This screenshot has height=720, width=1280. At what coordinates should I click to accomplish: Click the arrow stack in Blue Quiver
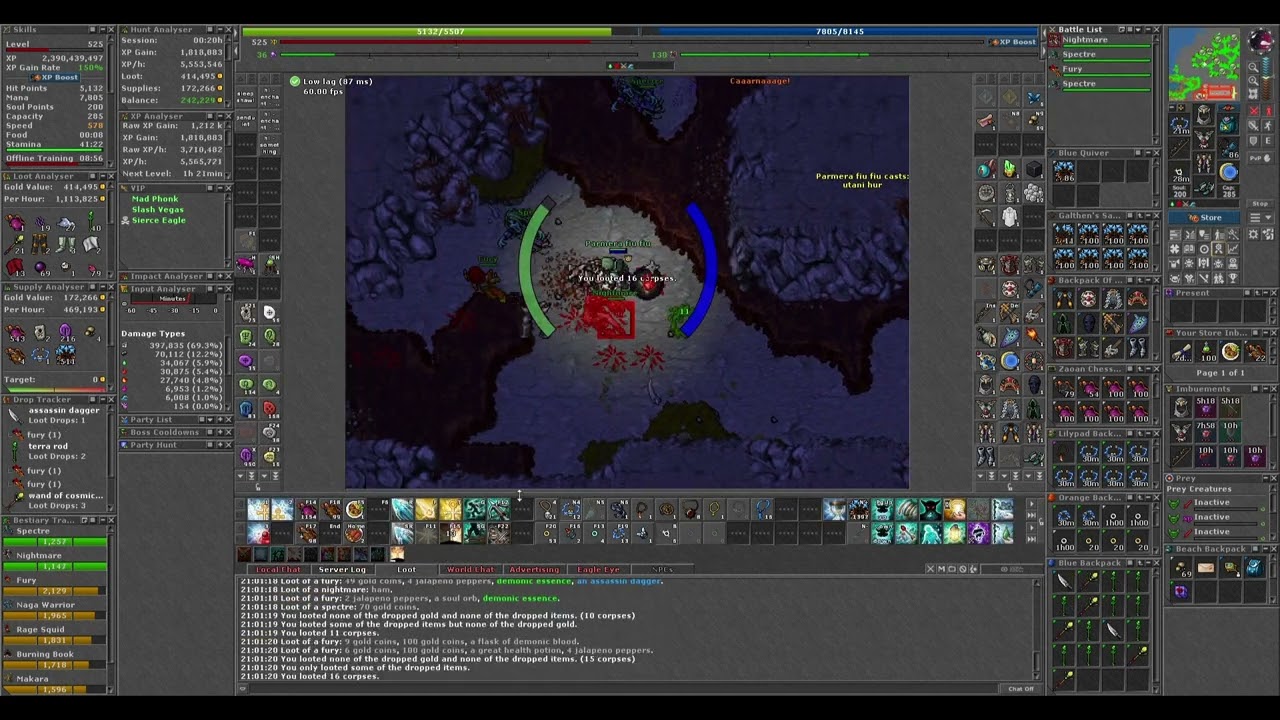[x=1064, y=171]
